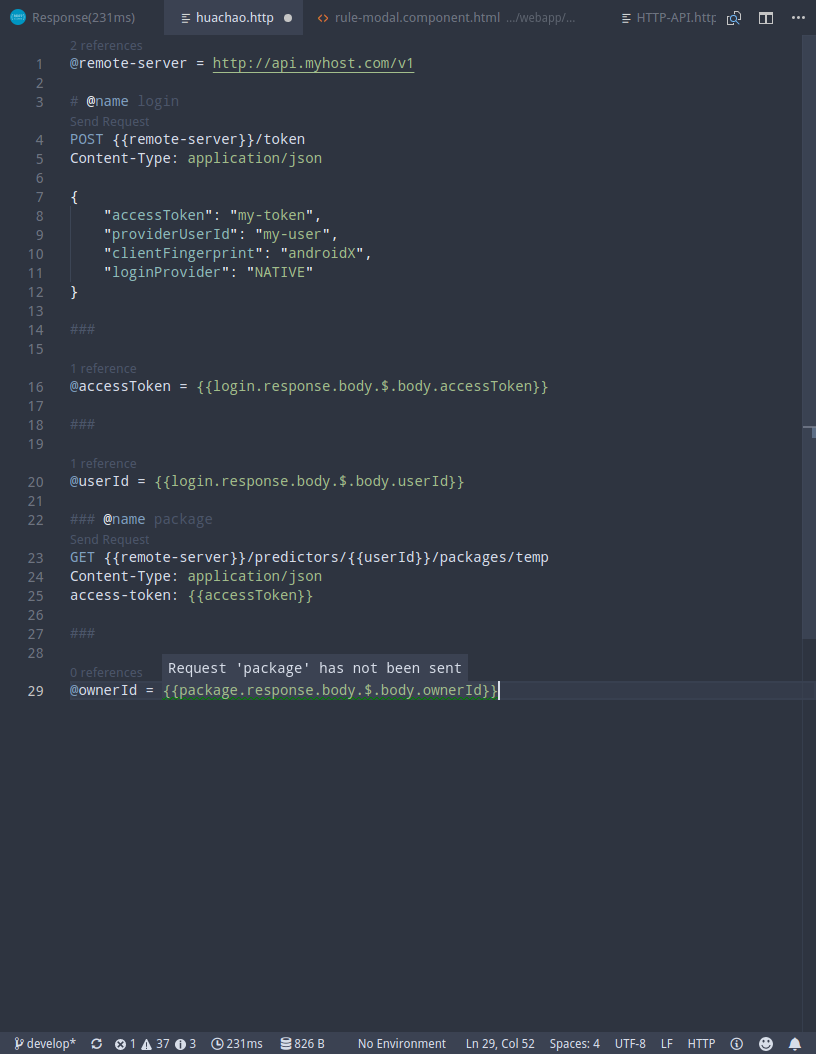Image resolution: width=816 pixels, height=1054 pixels.
Task: Click the request name 'package' on line 22
Action: (x=183, y=520)
